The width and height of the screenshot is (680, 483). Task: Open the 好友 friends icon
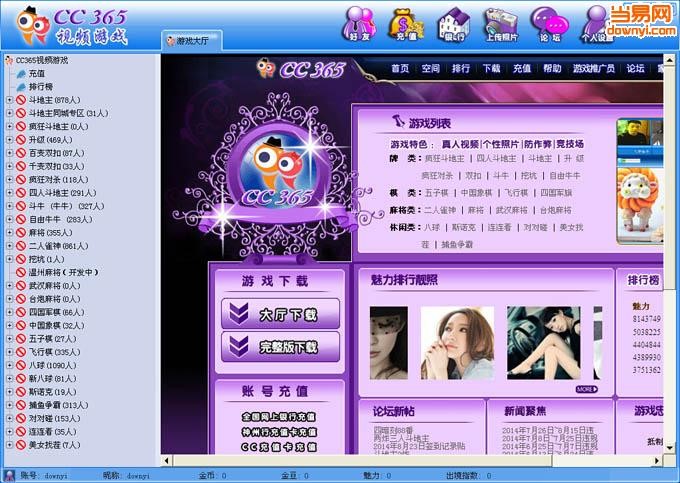[x=360, y=24]
